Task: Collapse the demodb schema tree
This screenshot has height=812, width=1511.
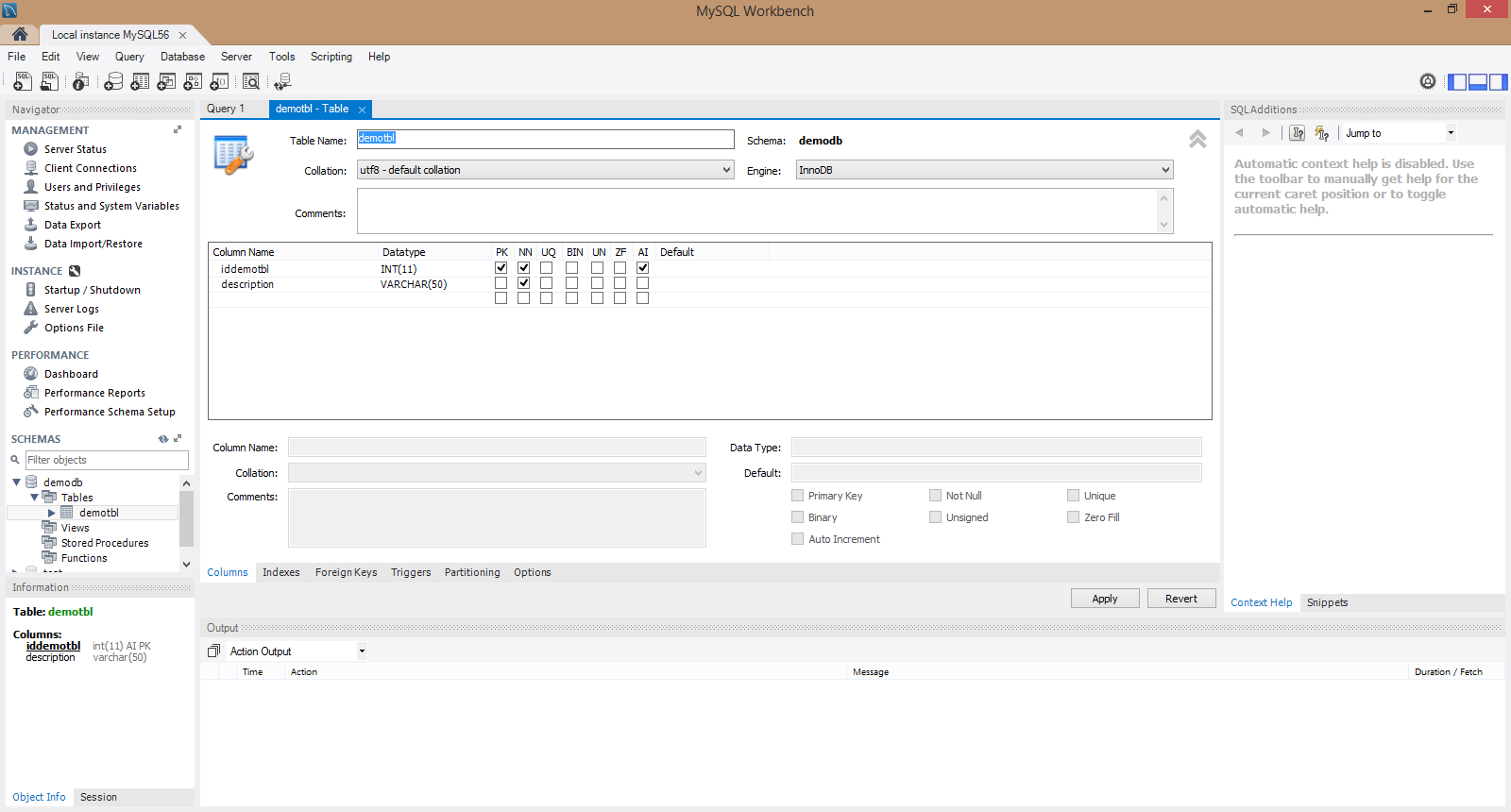Action: (x=16, y=482)
